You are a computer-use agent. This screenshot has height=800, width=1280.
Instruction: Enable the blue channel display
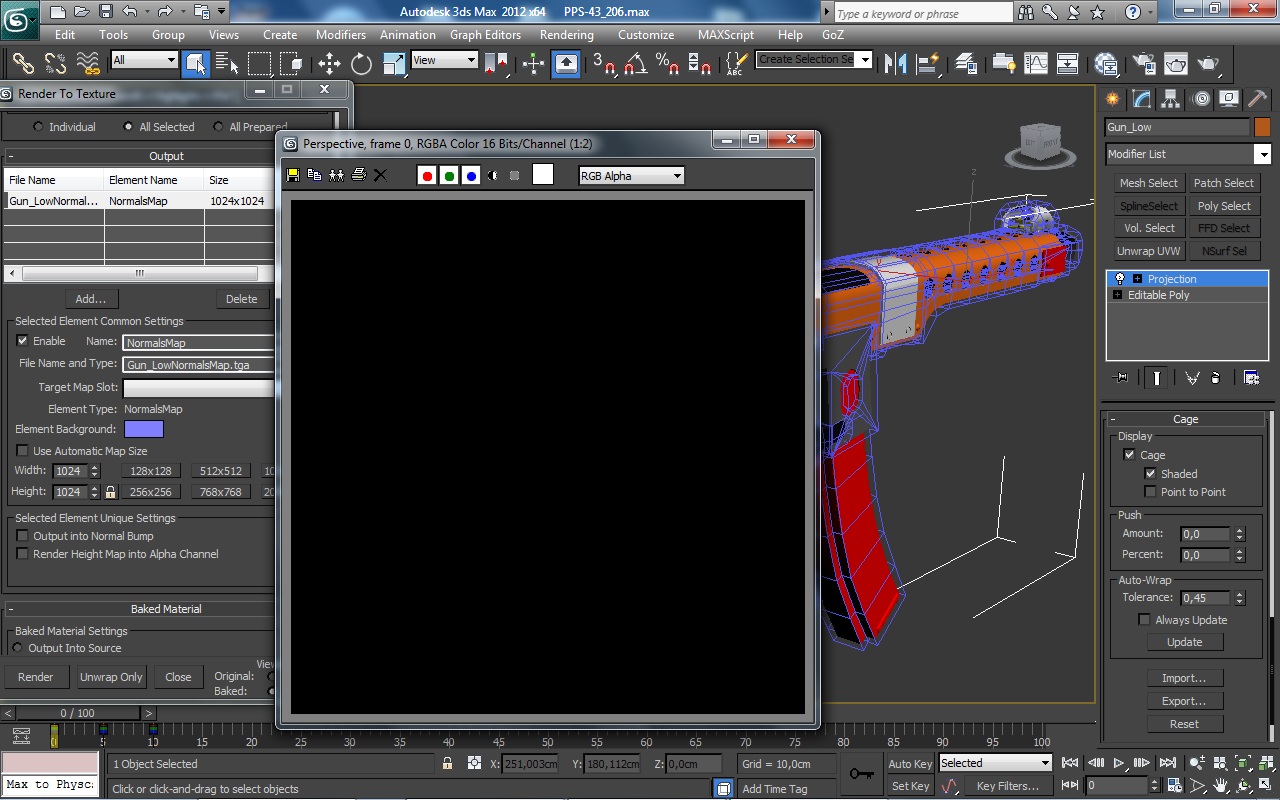471,176
